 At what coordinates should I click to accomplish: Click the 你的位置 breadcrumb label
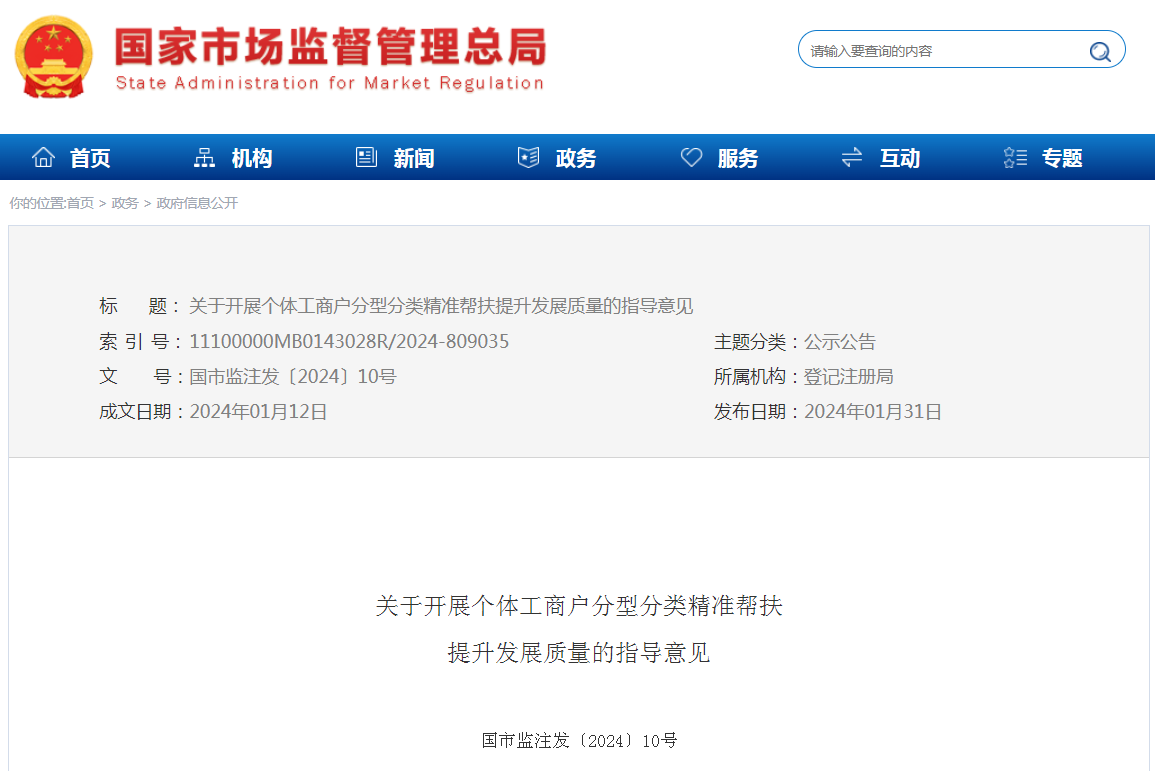pos(36,203)
